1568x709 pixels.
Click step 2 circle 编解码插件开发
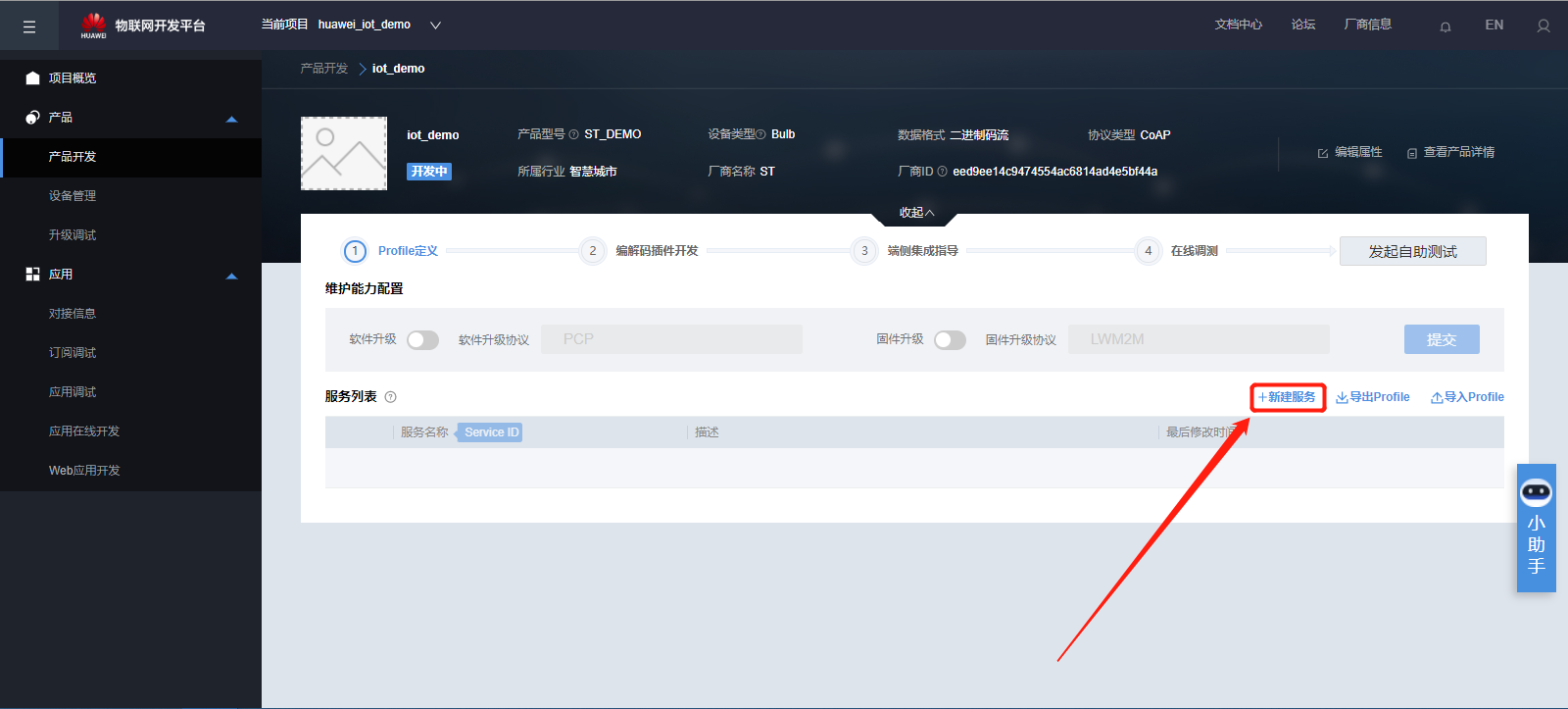(592, 251)
